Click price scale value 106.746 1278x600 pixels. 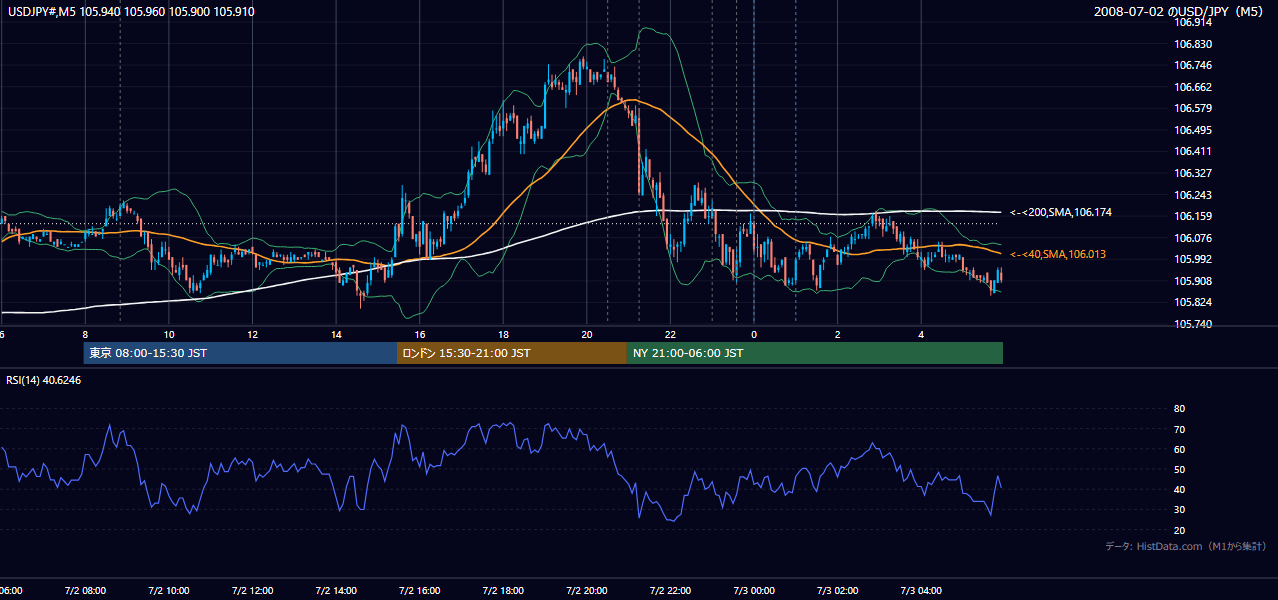point(1193,65)
